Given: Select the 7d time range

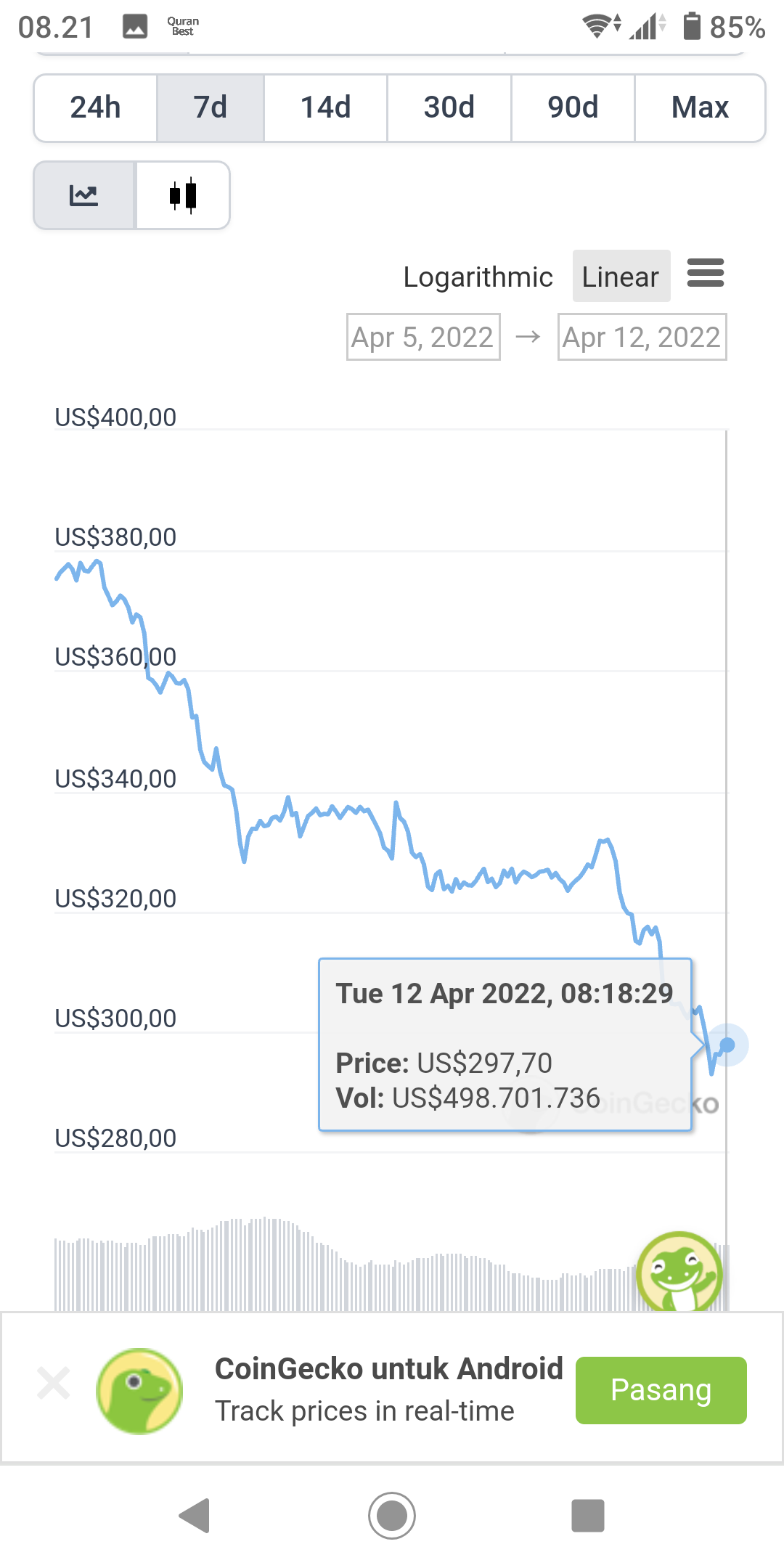Looking at the screenshot, I should 211,107.
